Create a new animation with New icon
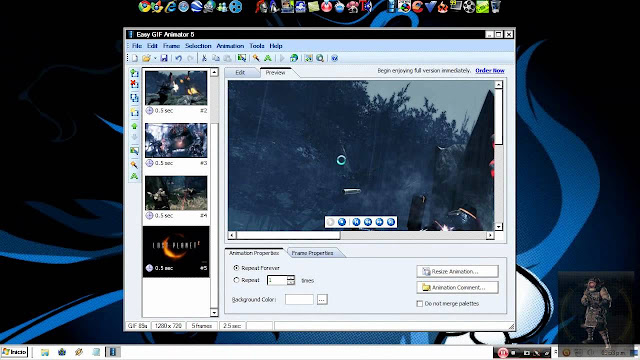This screenshot has width=640, height=360. pyautogui.click(x=135, y=58)
